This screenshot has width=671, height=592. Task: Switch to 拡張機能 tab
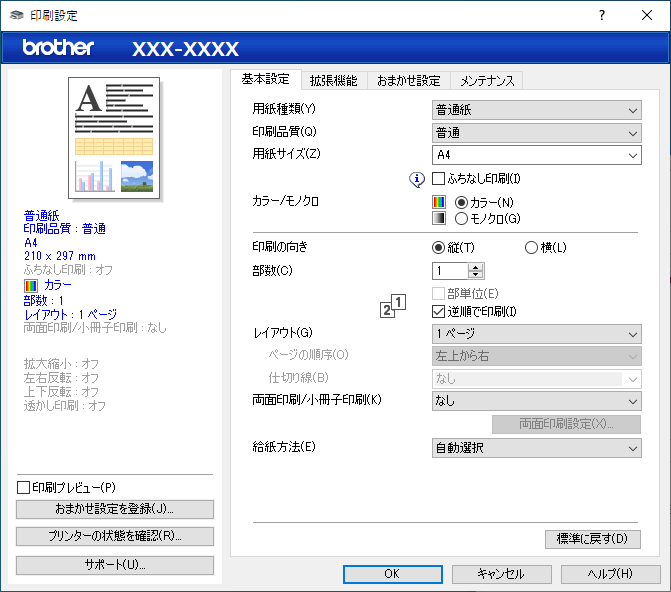(334, 80)
